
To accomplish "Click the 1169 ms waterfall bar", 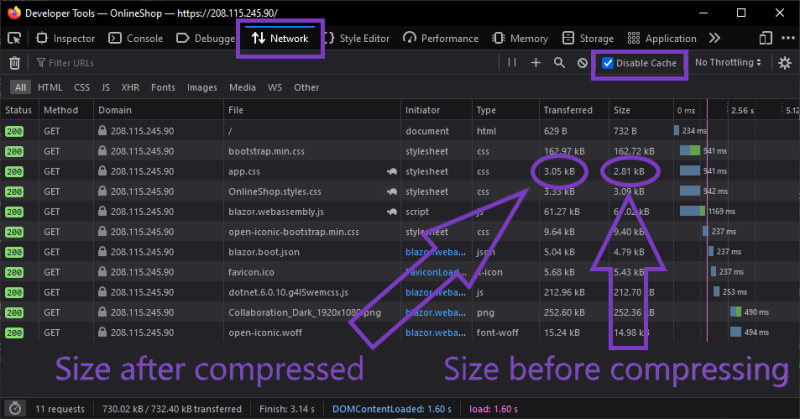I will (692, 211).
